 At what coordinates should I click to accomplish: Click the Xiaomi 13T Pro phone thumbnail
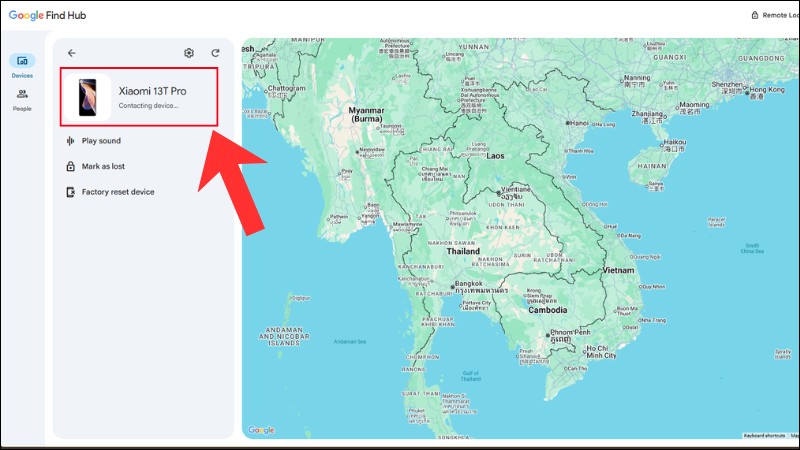88,97
